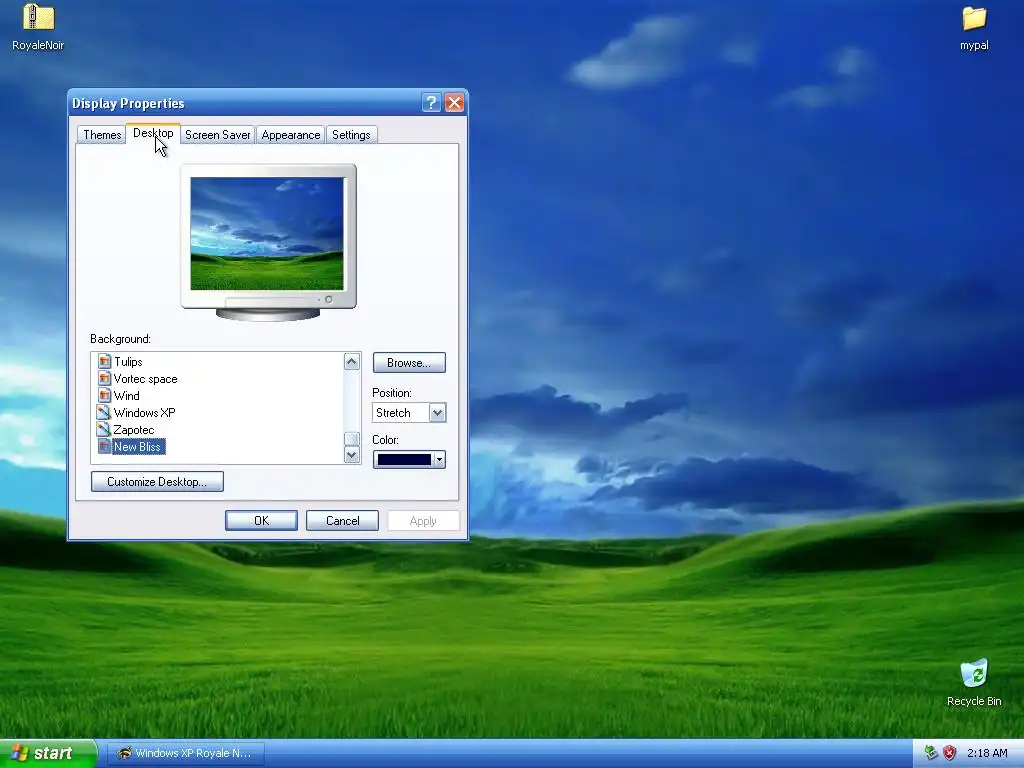The height and width of the screenshot is (768, 1024).
Task: Click the 2:18 AM taskbar clock
Action: [x=987, y=753]
